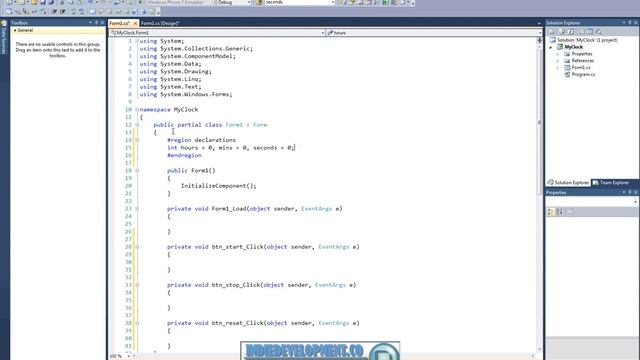Close the Toolbox panel
The width and height of the screenshot is (640, 360).
tap(102, 22)
